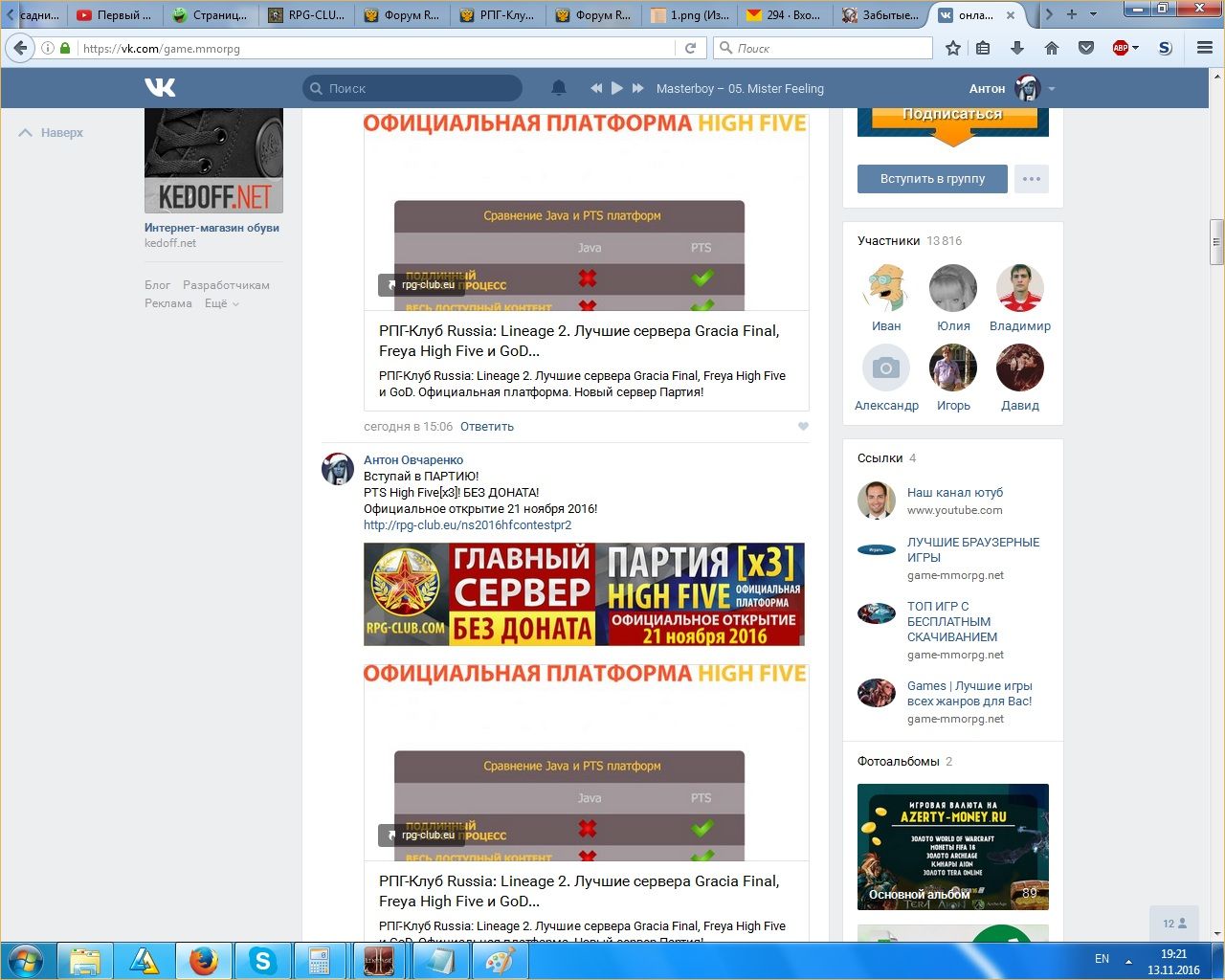Show hidden system tray icons

1128,961
